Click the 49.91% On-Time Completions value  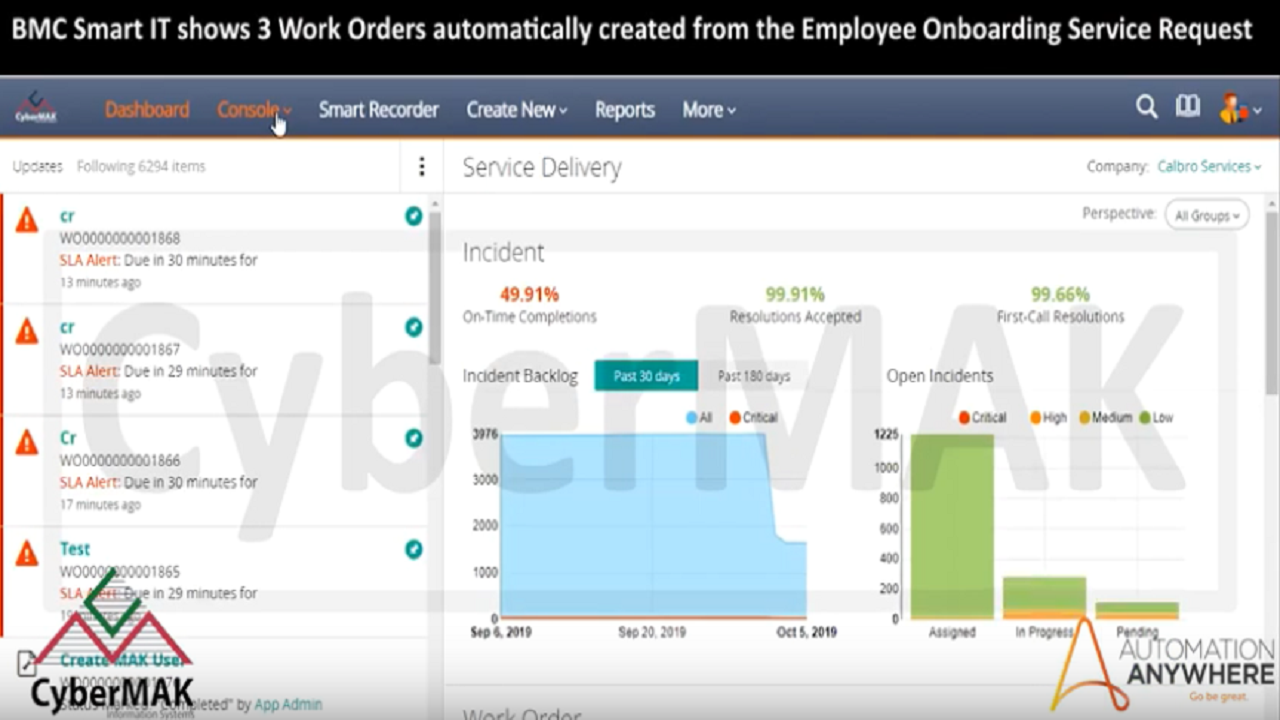[529, 294]
